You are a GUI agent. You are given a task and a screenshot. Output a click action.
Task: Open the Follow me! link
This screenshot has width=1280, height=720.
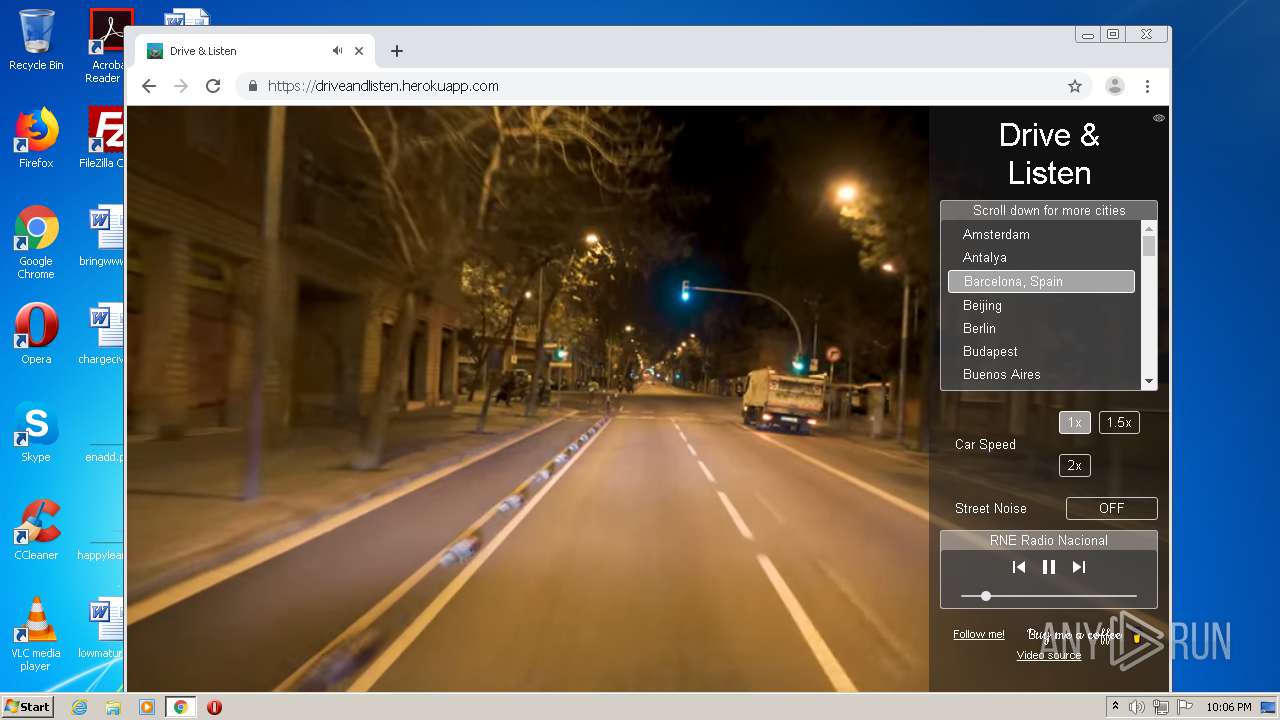tap(979, 634)
